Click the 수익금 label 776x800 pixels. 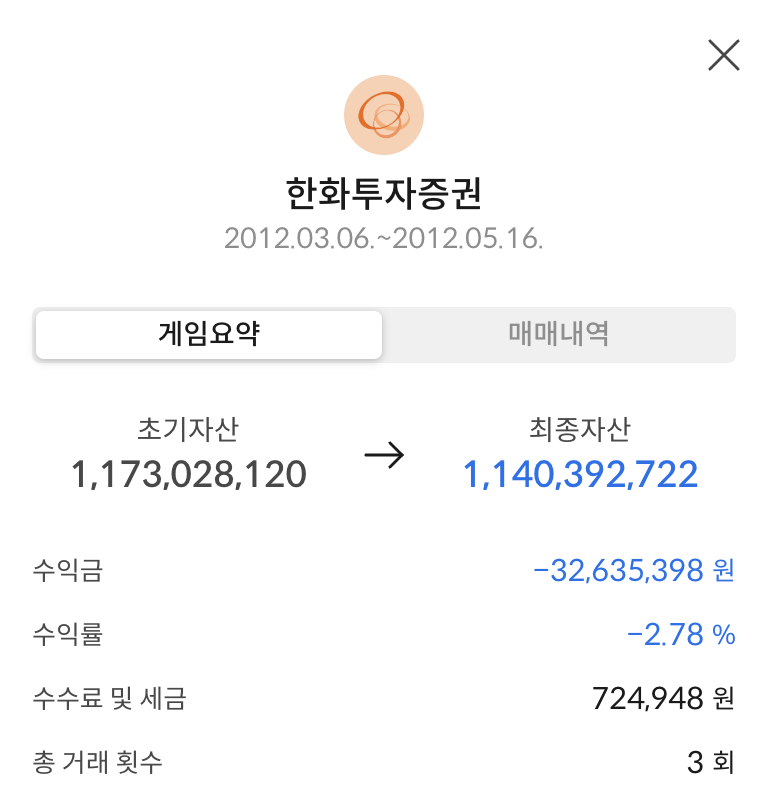(x=68, y=570)
